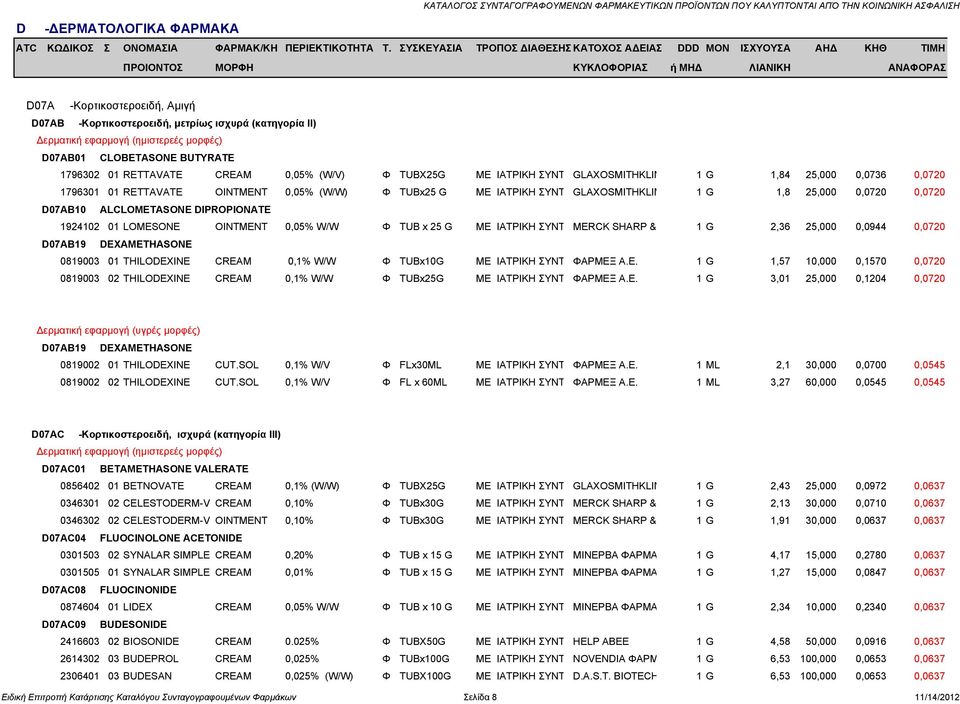Screen dimensions: 960x704
Task: Click the D07AC category III heading
Action: [x=156, y=435]
